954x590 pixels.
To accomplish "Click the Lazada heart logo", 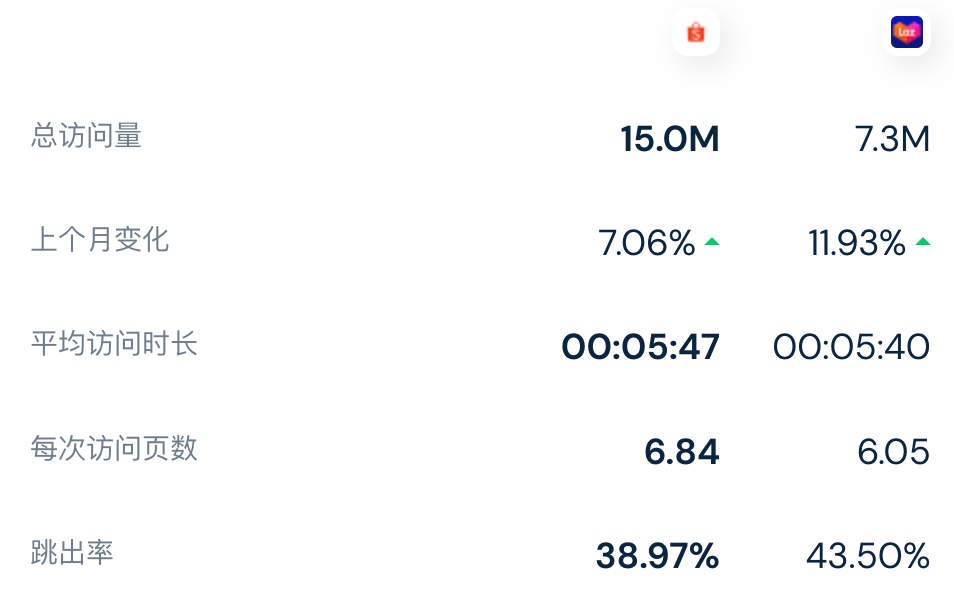I will coord(906,33).
